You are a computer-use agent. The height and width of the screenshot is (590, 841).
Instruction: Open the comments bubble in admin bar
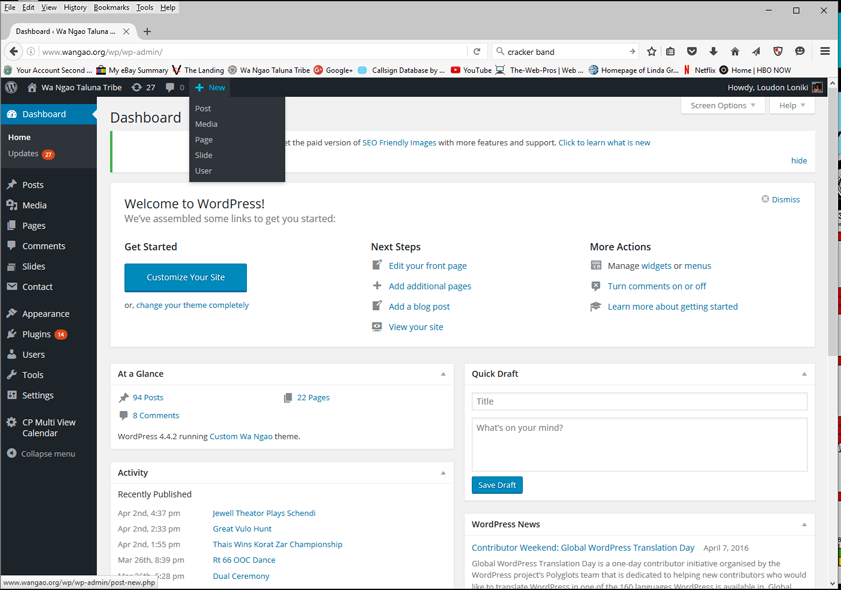[x=175, y=87]
